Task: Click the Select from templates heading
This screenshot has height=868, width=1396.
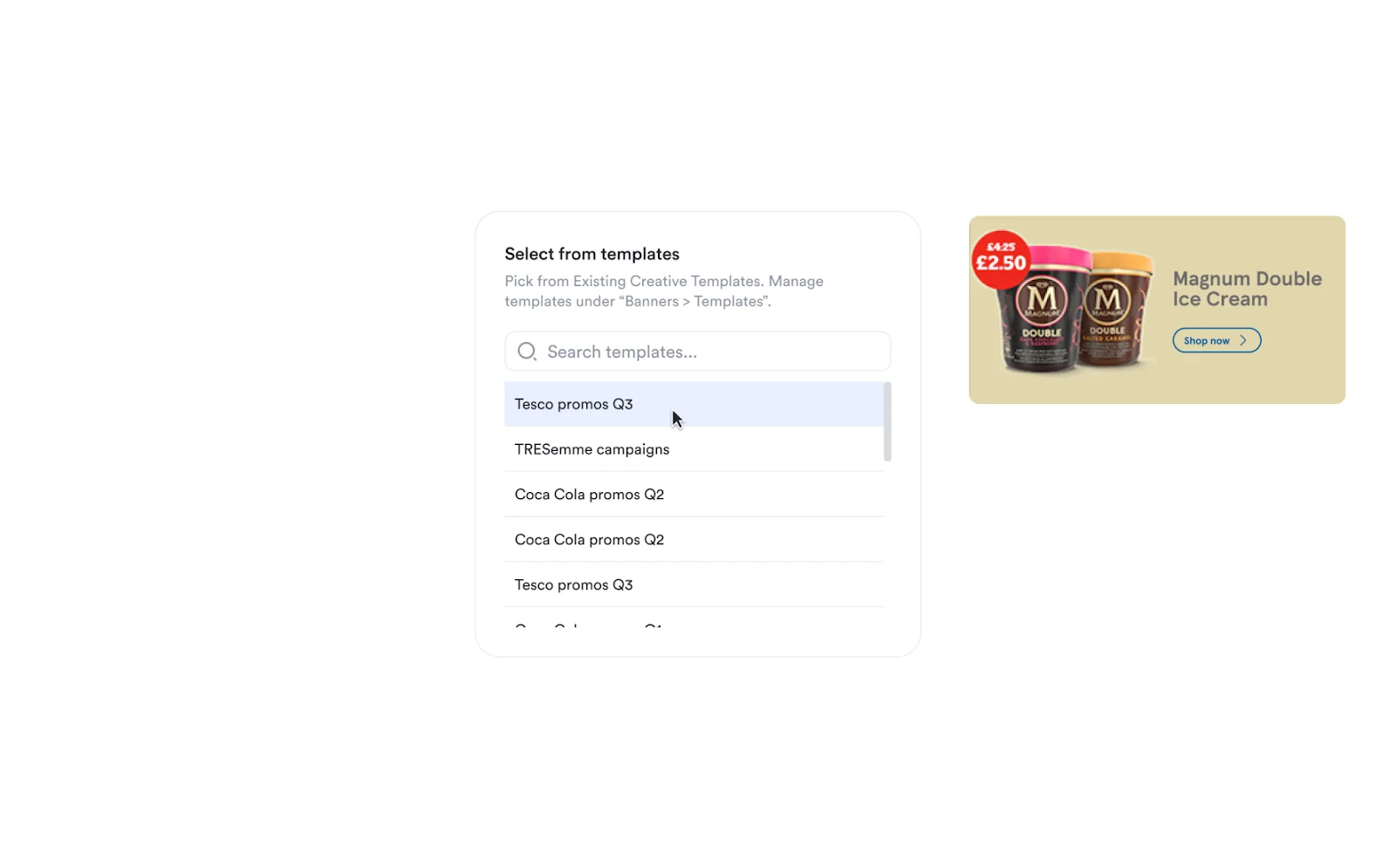Action: (x=592, y=253)
